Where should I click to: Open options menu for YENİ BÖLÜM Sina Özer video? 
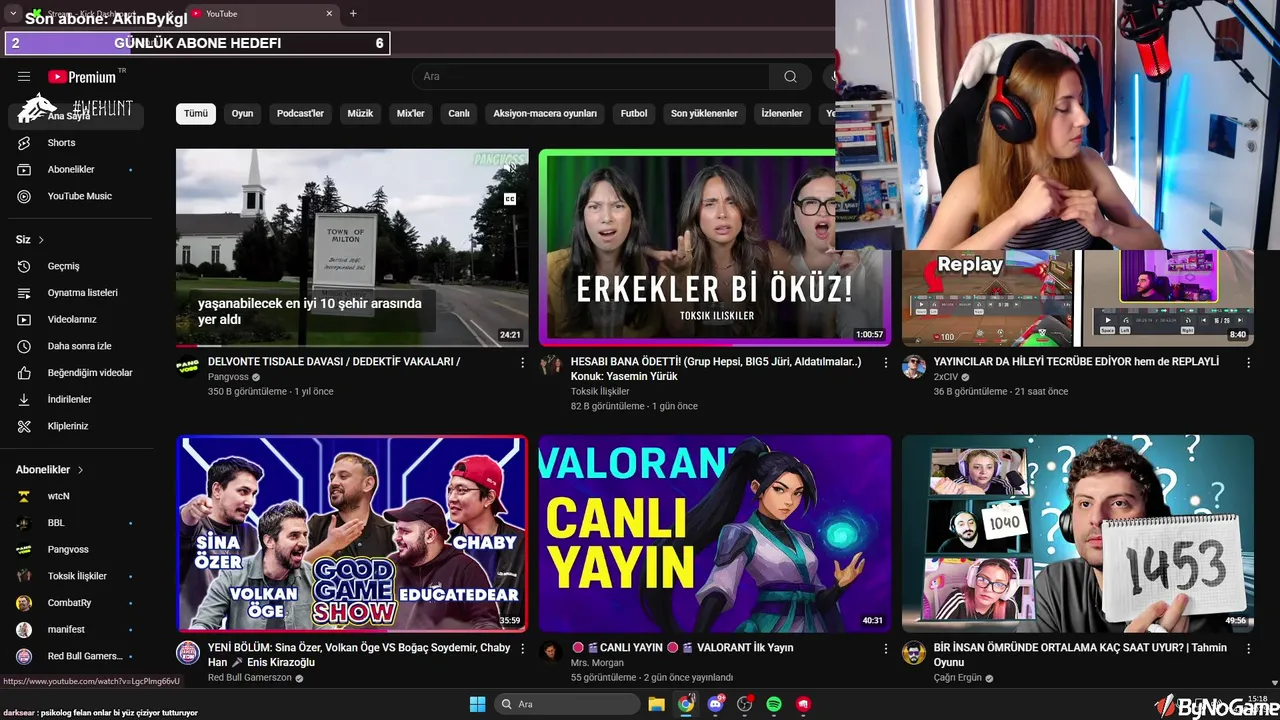point(522,649)
